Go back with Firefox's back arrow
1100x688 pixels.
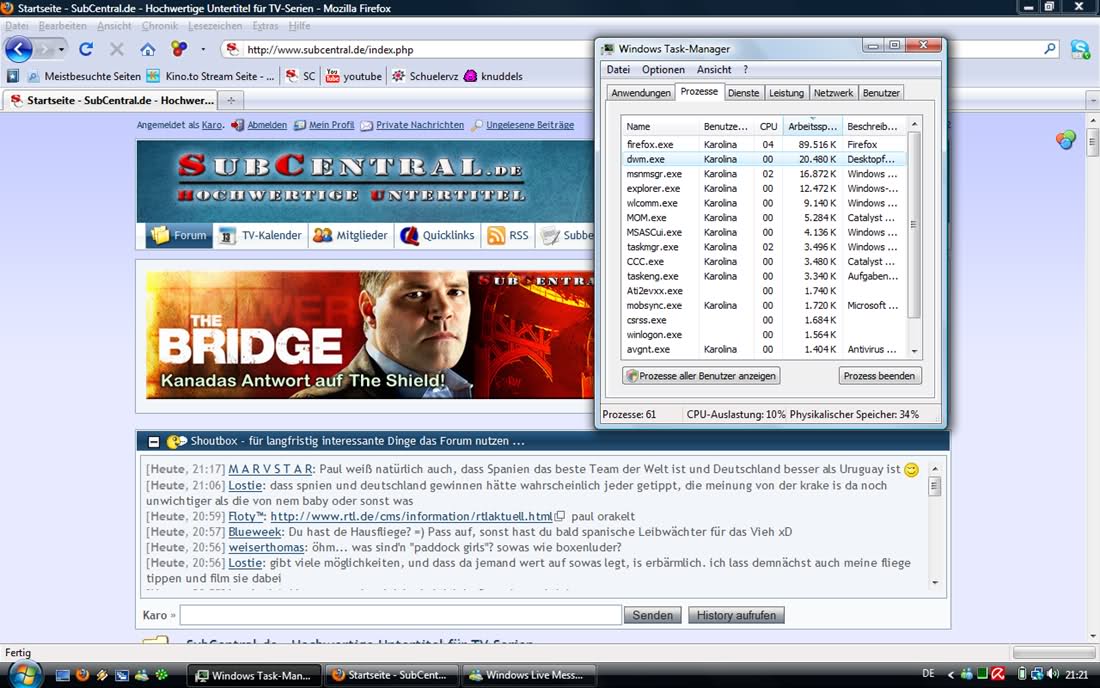coord(19,49)
